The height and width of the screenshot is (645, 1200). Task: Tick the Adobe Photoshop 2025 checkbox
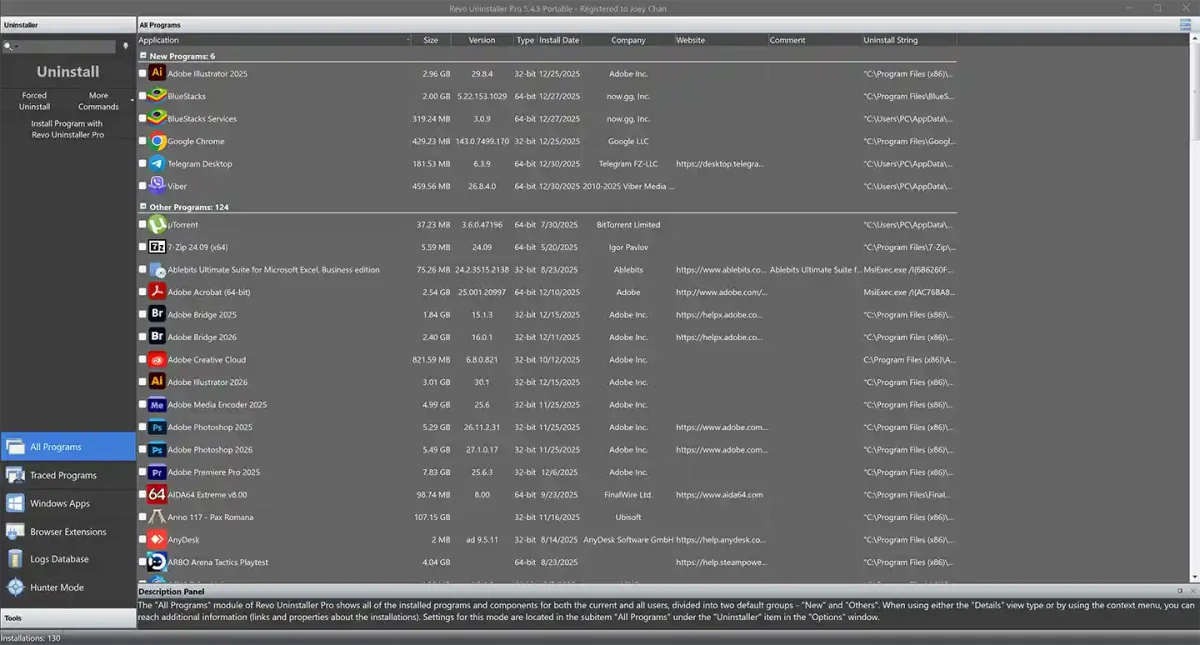(142, 427)
